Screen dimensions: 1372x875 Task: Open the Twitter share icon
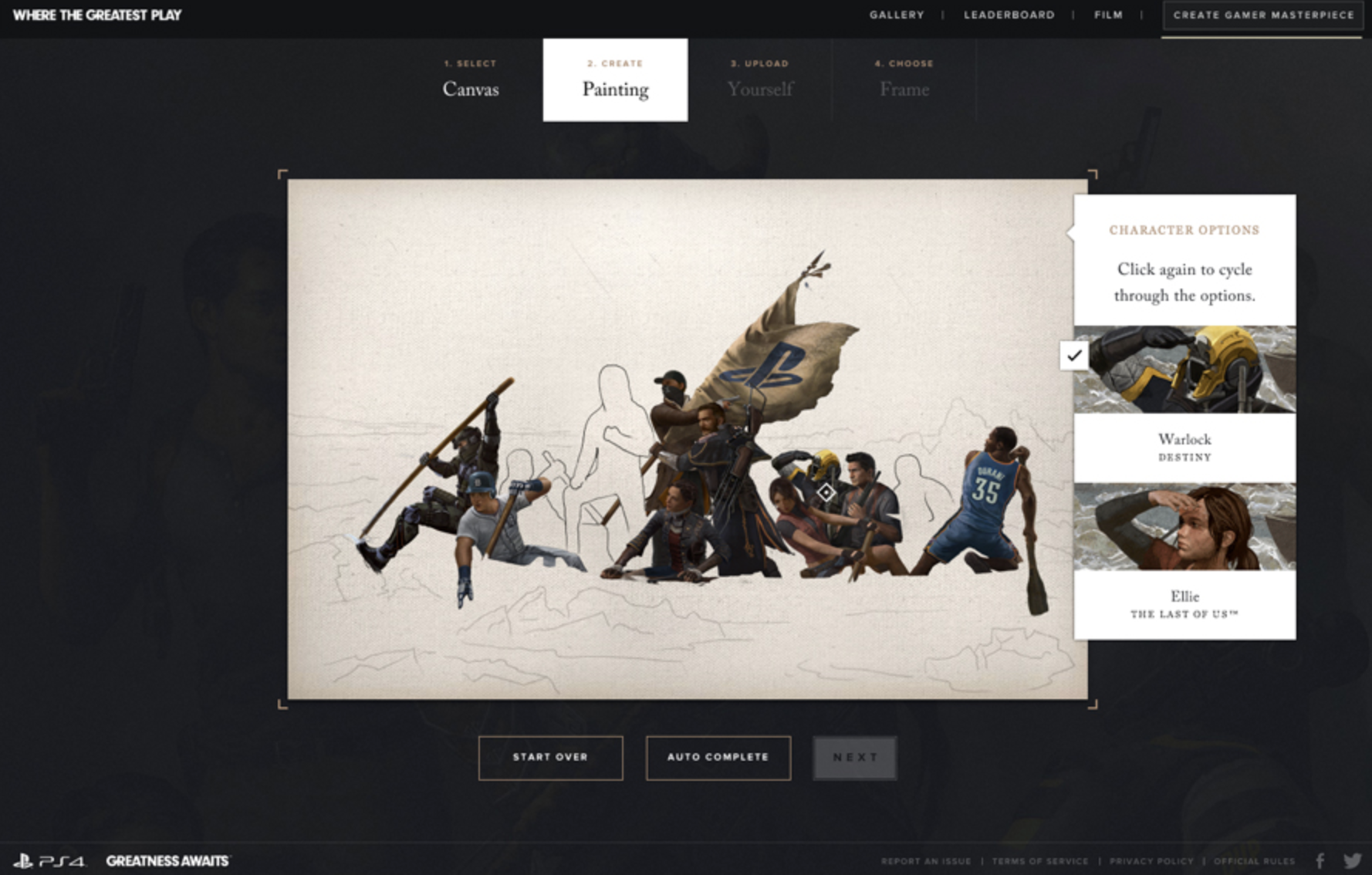point(1353,860)
